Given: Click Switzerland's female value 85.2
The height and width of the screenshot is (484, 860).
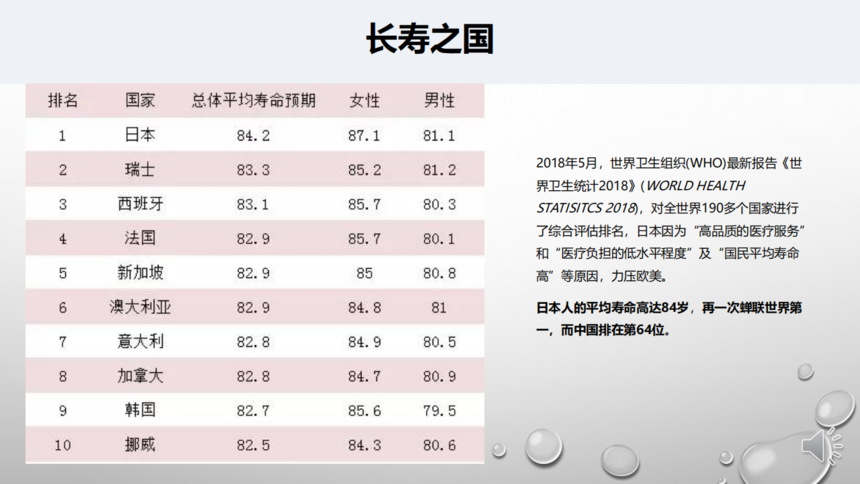Looking at the screenshot, I should click(x=364, y=170).
